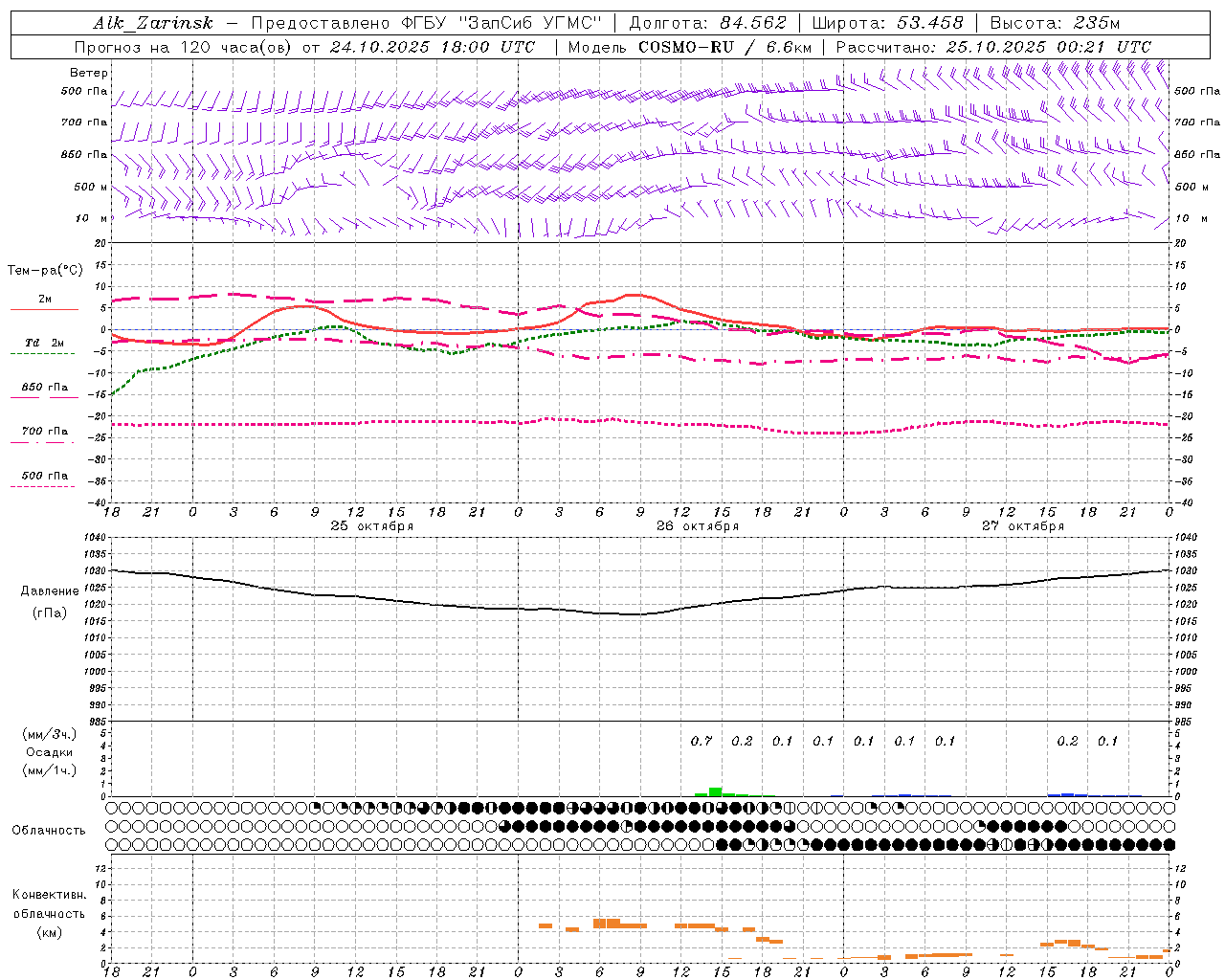Click the "2м" temperature legend entry
Image resolution: width=1225 pixels, height=980 pixels.
(x=45, y=299)
